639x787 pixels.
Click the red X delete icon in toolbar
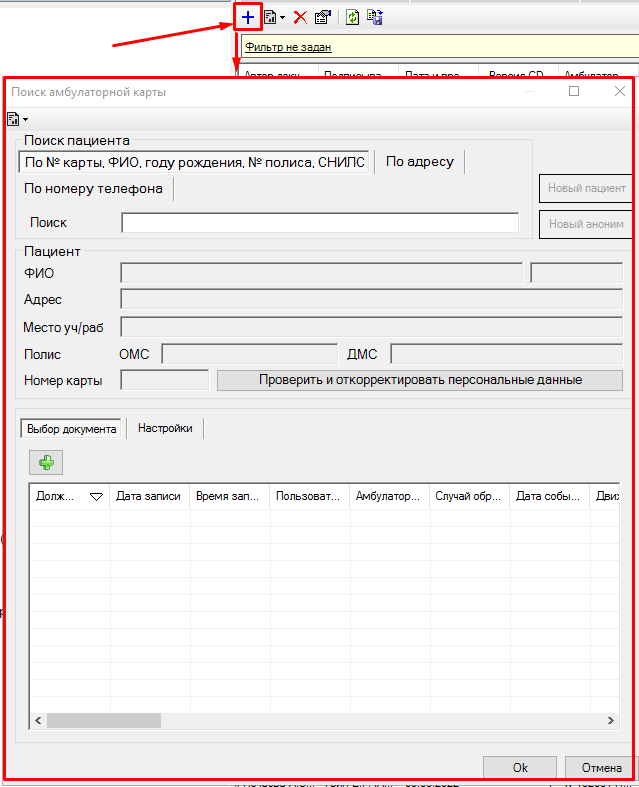click(x=300, y=17)
